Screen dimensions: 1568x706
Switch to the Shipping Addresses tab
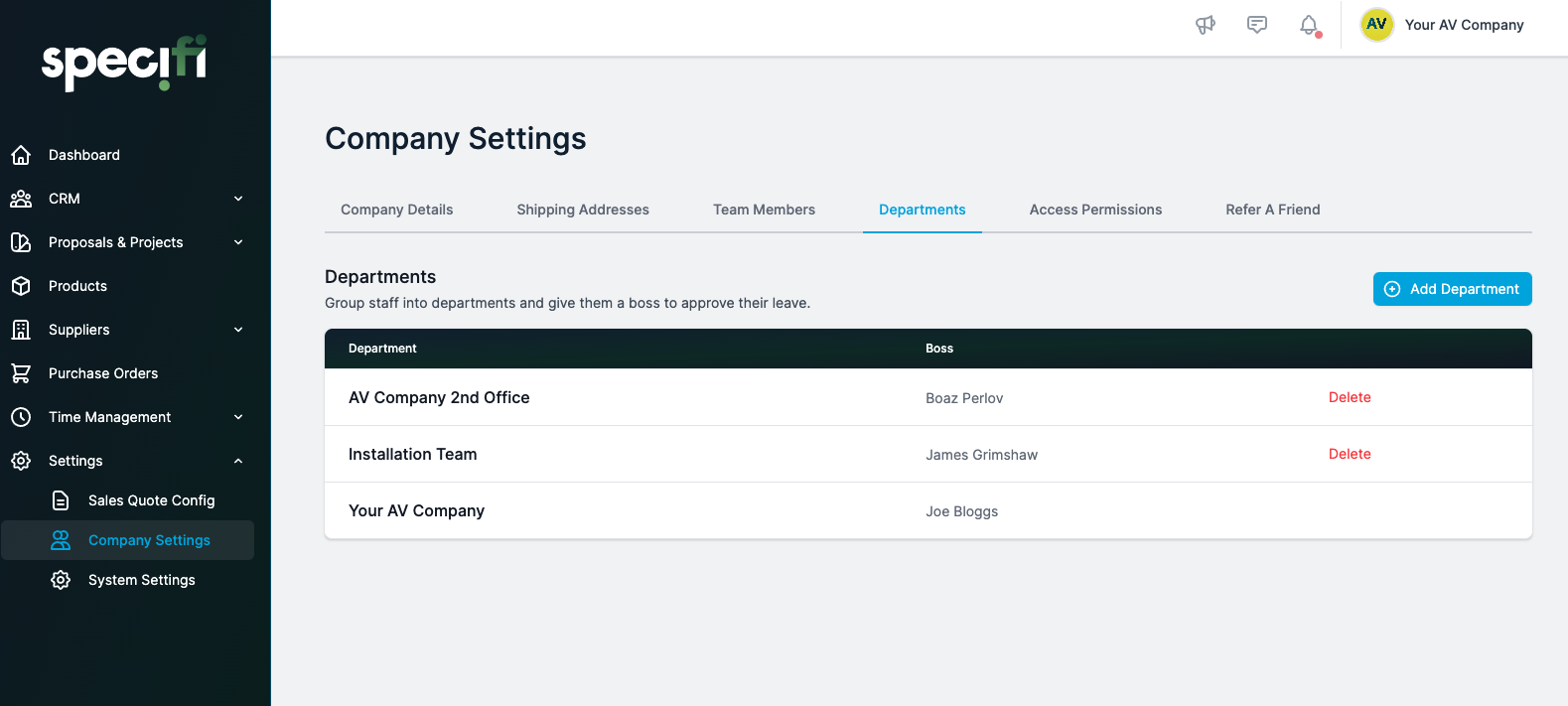coord(583,210)
